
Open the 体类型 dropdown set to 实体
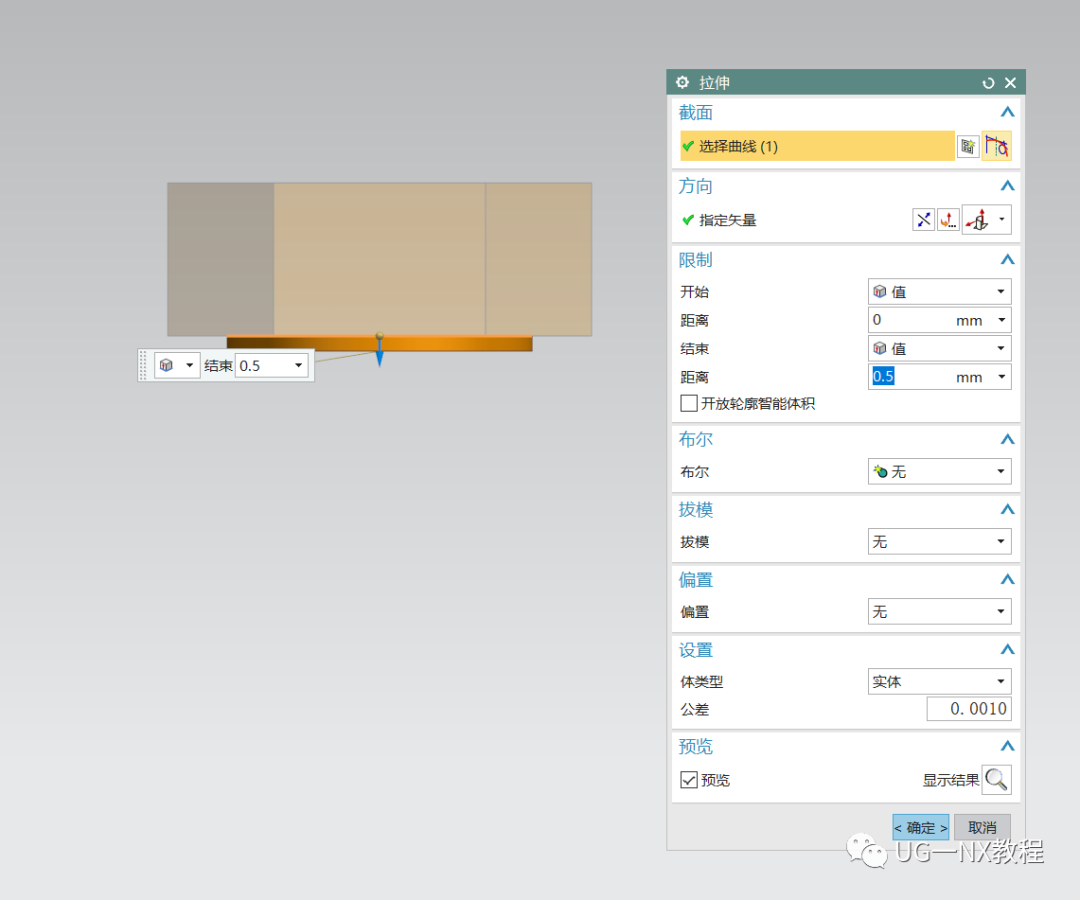tap(939, 681)
